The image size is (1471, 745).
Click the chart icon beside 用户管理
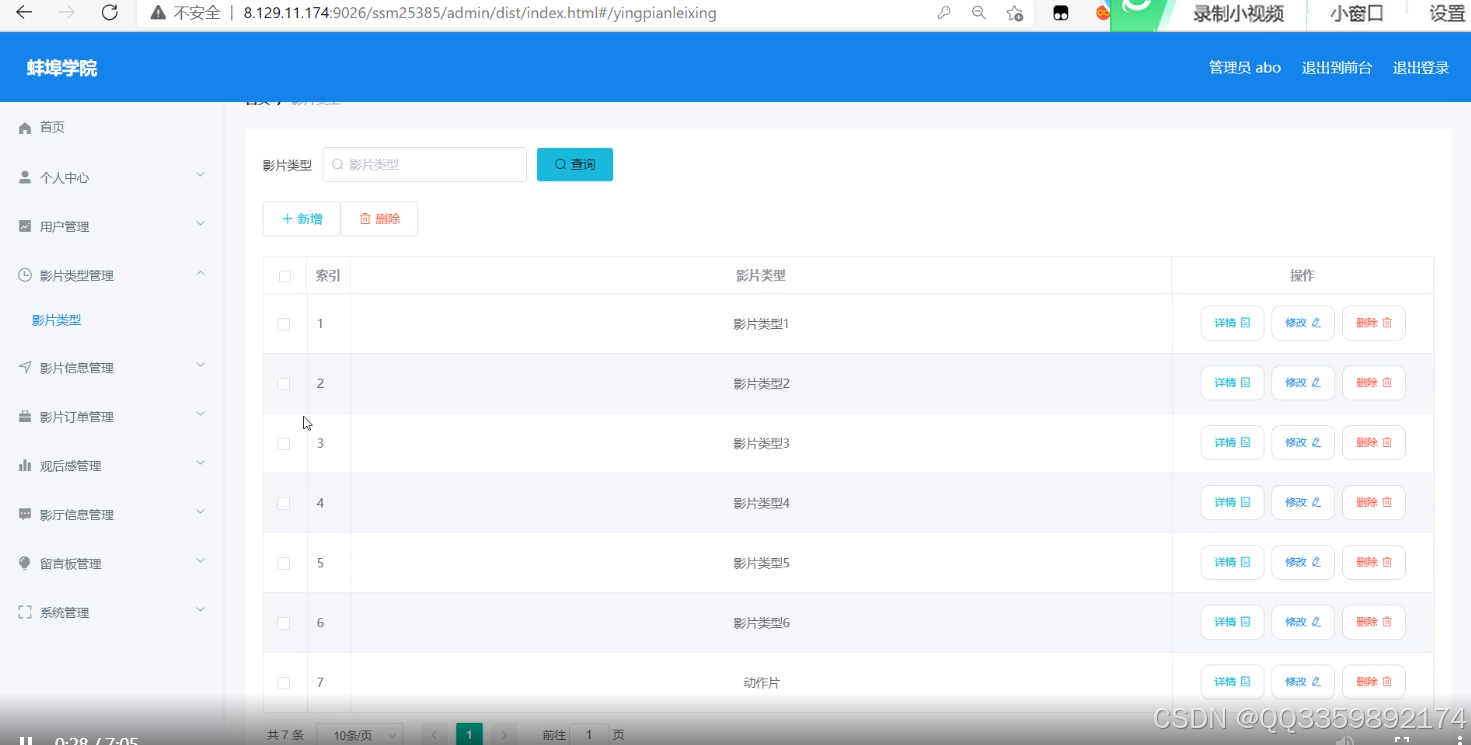click(x=25, y=226)
